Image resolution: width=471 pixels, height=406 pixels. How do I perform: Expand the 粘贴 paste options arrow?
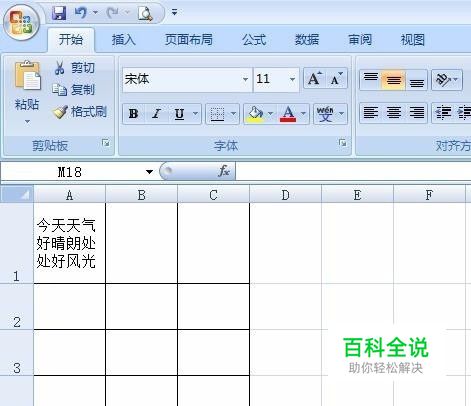click(27, 122)
